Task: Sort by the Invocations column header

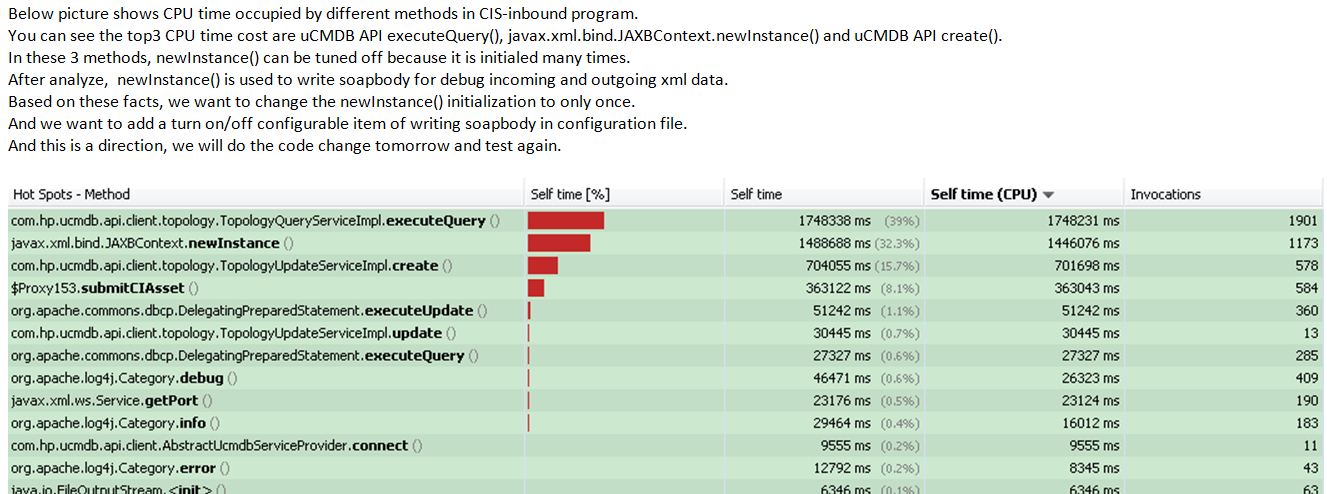Action: [1165, 195]
